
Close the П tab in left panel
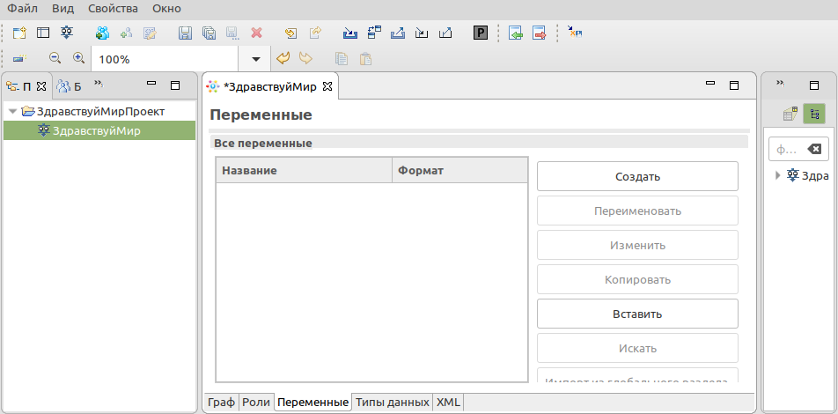click(41, 86)
